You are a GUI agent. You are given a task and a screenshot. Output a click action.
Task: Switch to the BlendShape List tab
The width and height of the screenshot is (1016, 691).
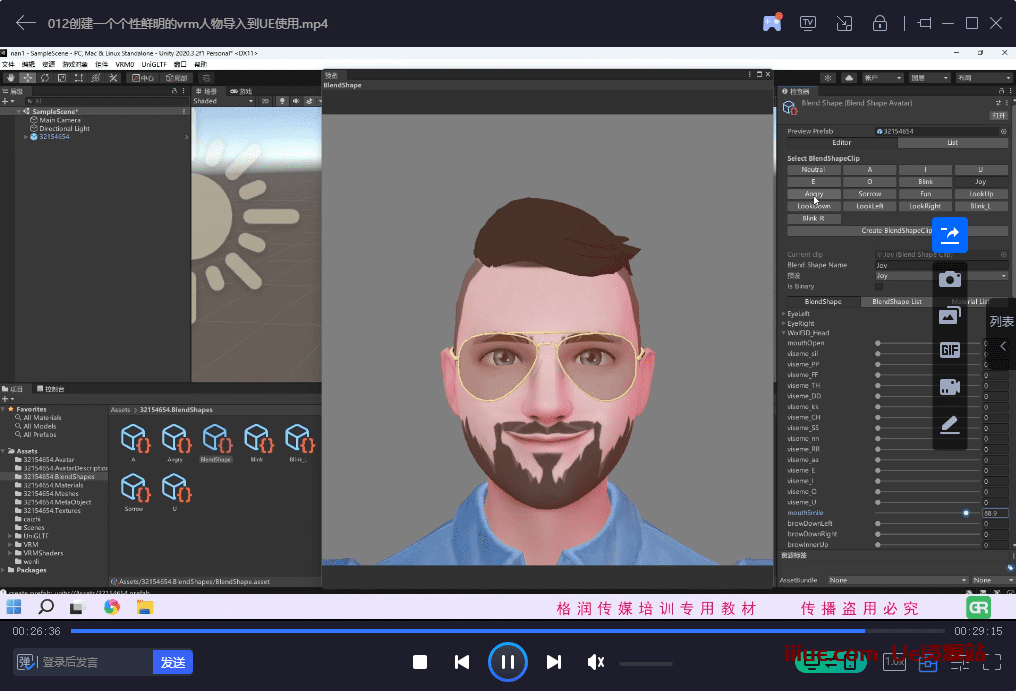pyautogui.click(x=895, y=301)
